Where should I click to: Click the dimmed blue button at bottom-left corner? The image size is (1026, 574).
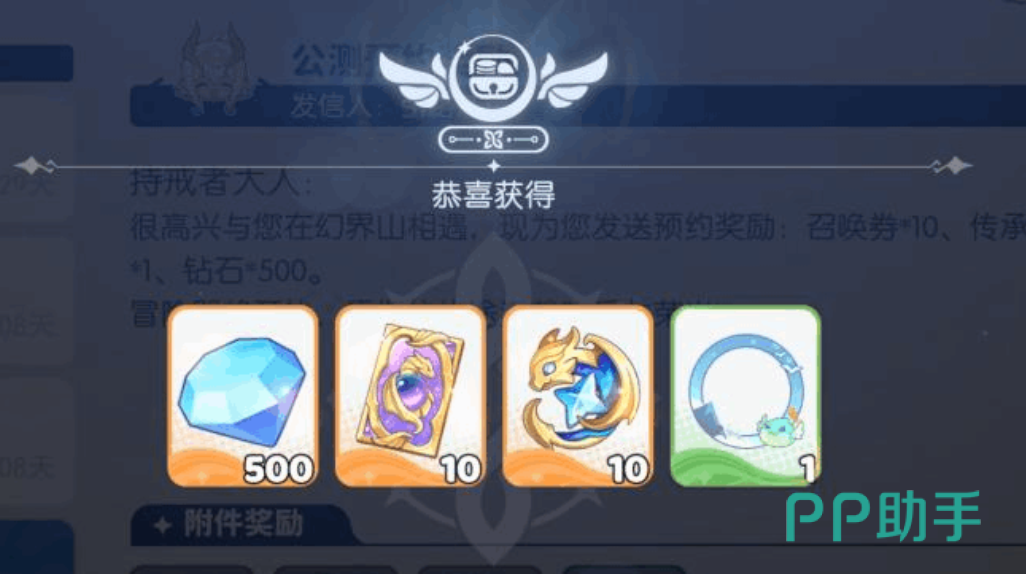click(x=37, y=548)
